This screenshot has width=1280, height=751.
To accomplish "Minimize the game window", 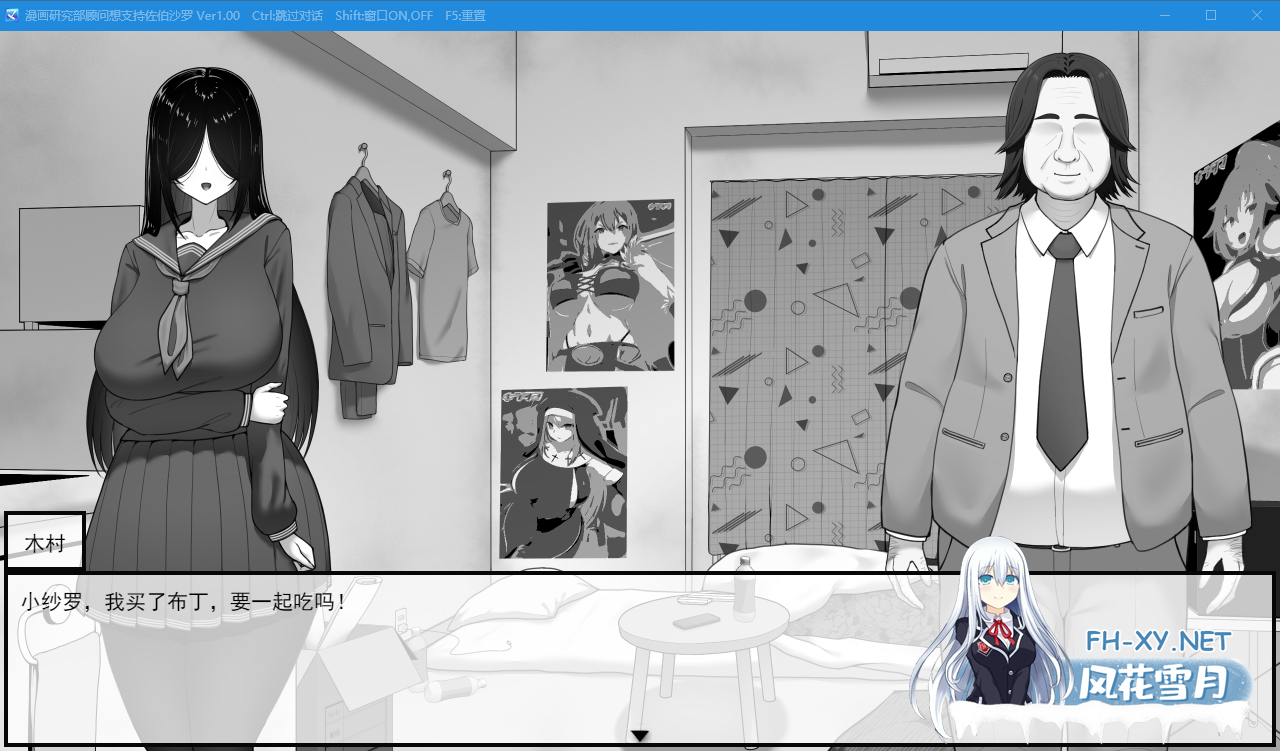I will (1165, 15).
